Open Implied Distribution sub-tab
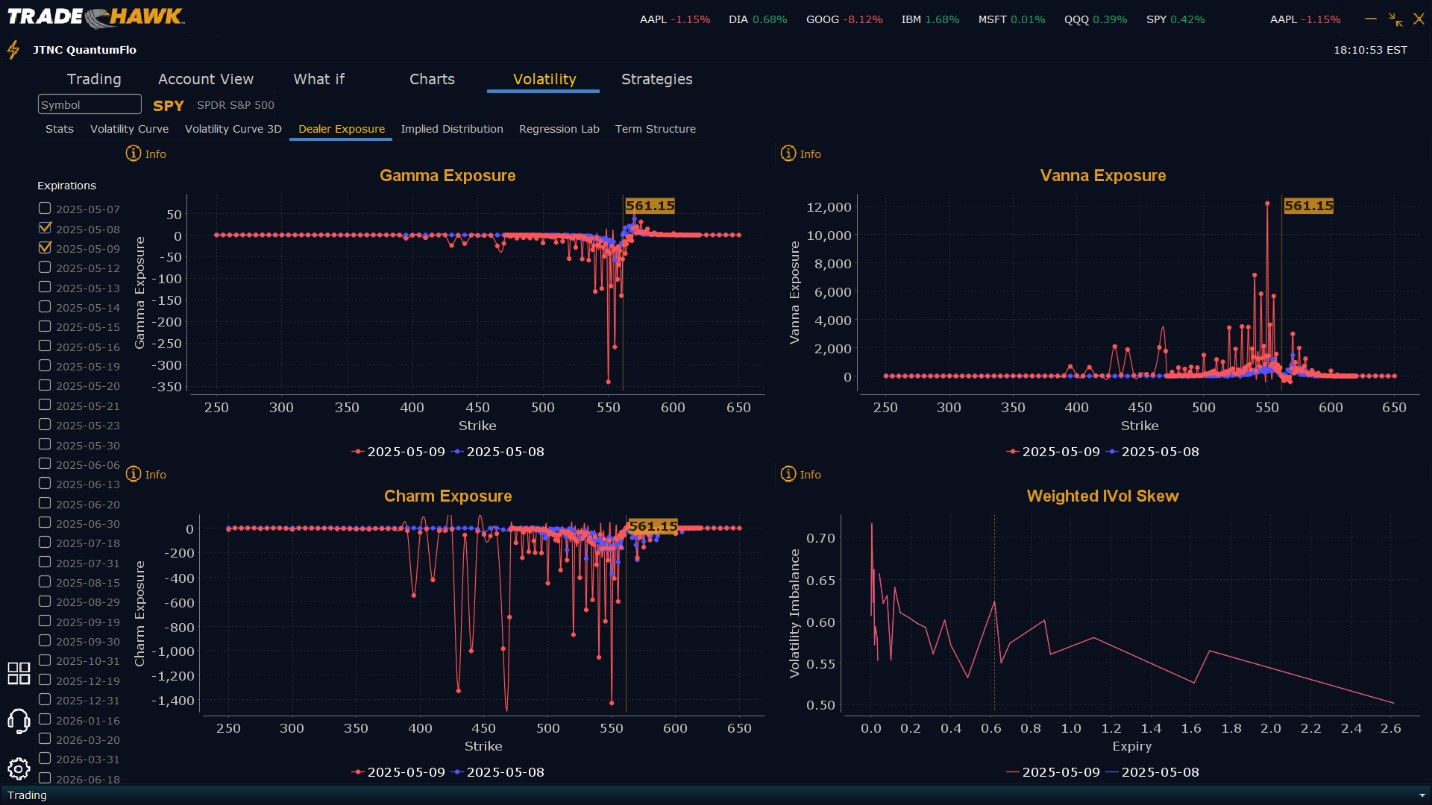1432x805 pixels. [x=452, y=129]
